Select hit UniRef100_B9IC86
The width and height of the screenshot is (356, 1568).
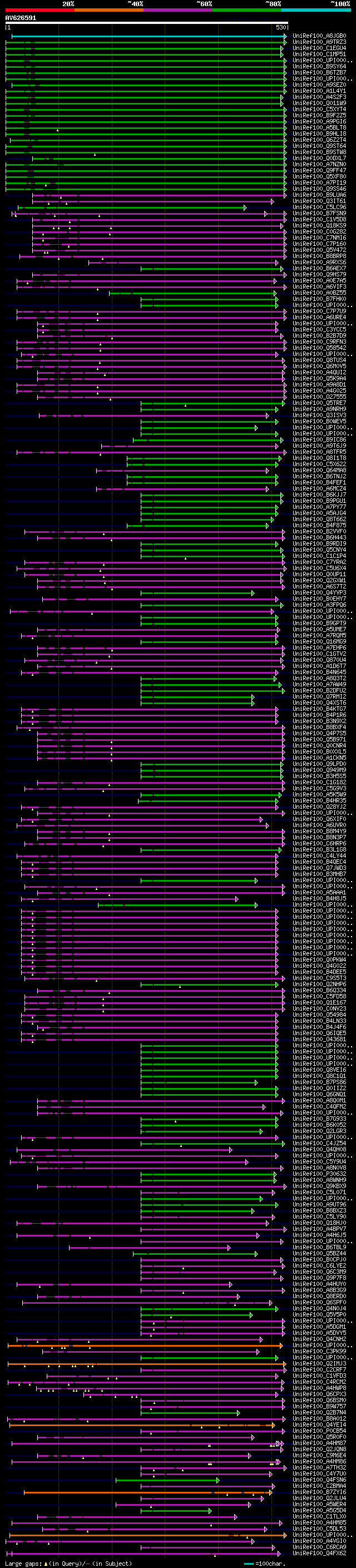pyautogui.click(x=319, y=439)
